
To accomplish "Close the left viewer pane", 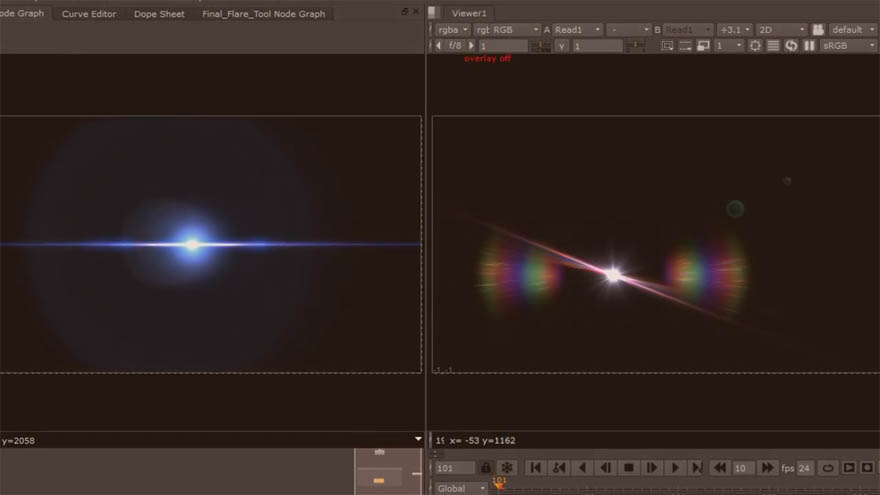I will 416,11.
